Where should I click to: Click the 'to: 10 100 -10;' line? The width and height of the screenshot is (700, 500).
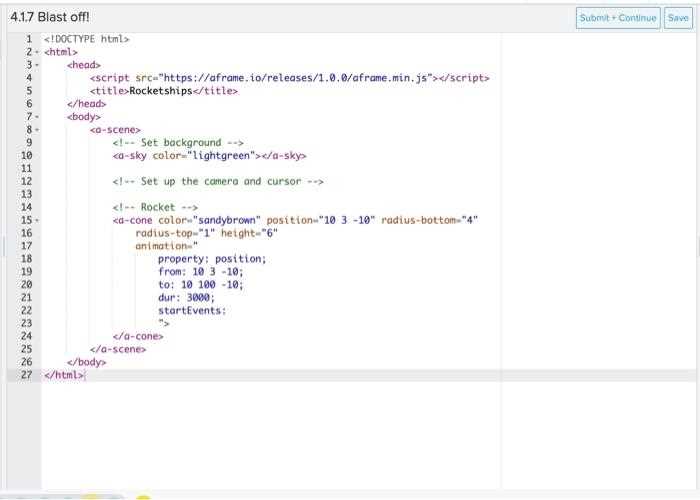201,285
